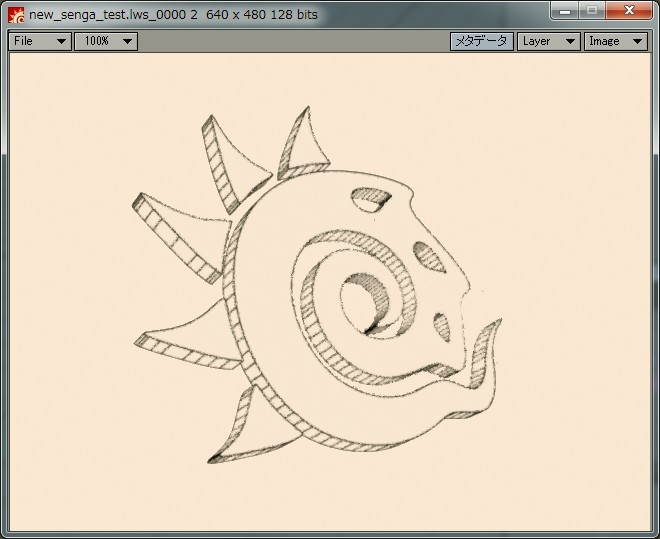Click the File dropdown arrow
The image size is (660, 539).
61,42
